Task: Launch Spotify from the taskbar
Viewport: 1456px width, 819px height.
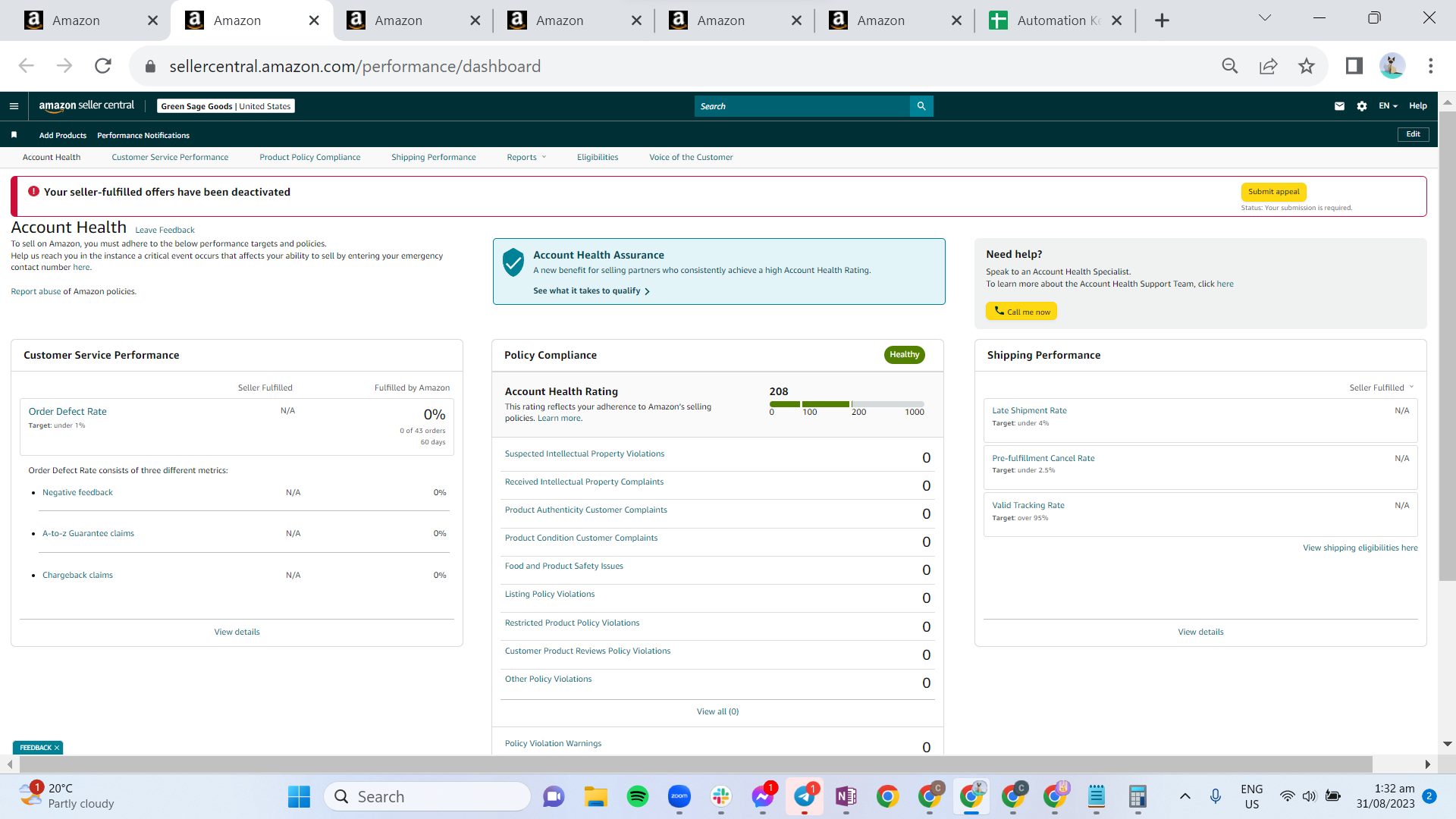Action: click(x=638, y=796)
